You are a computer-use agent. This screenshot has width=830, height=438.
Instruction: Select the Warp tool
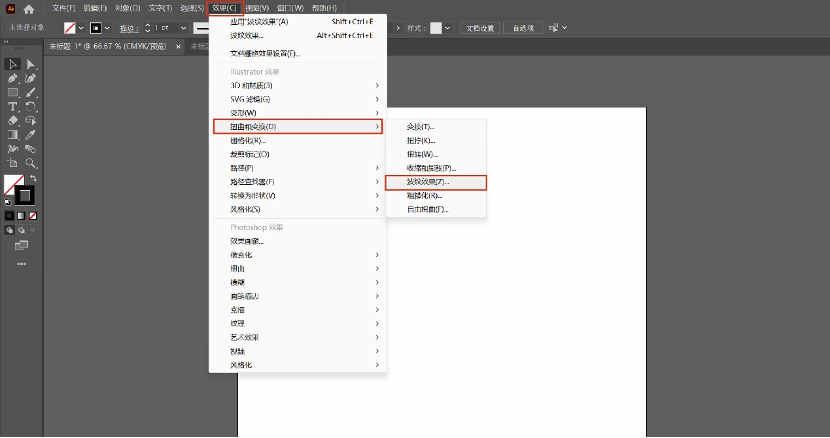[13, 149]
